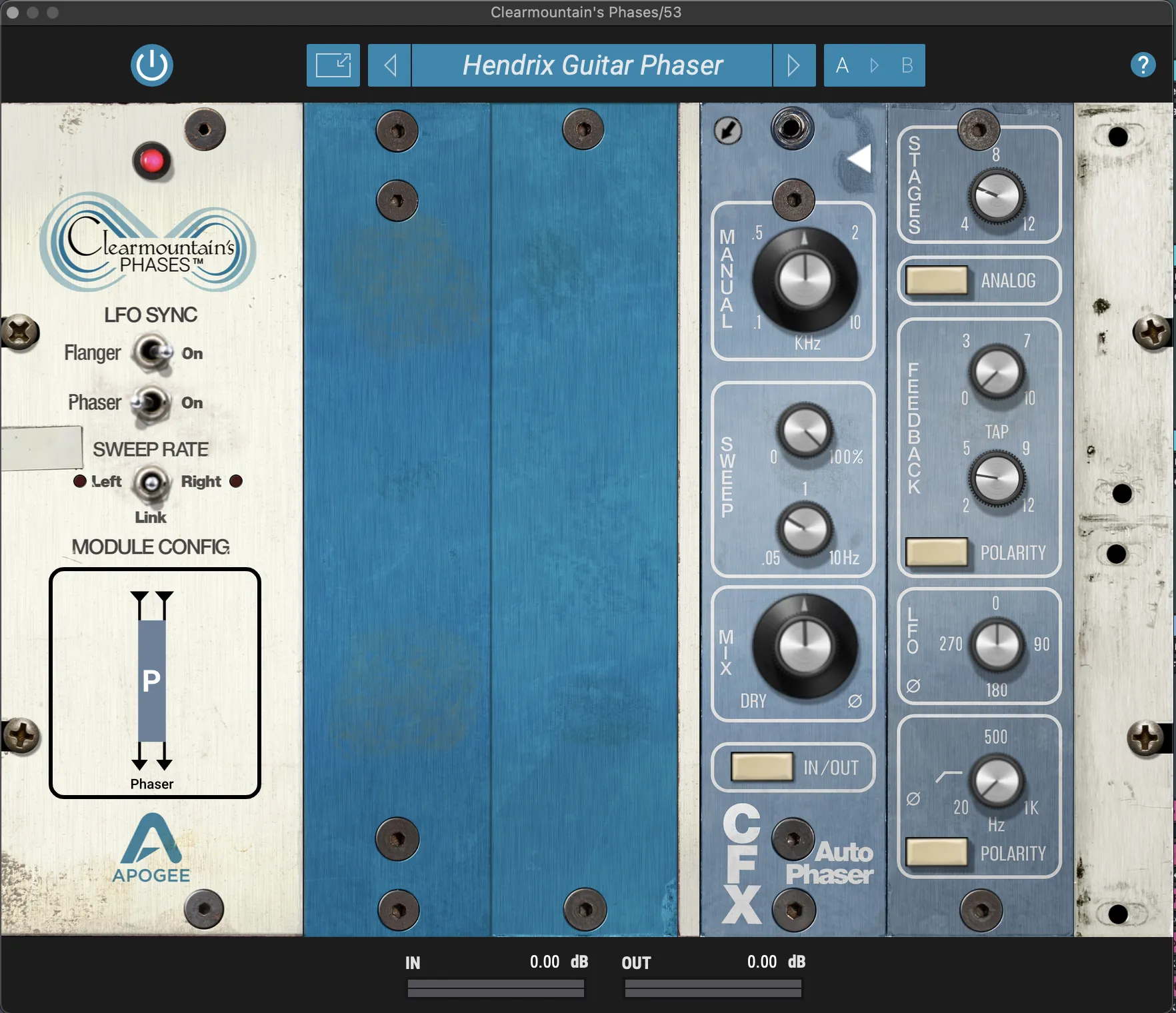
Task: Click the red LED indicator light
Action: (x=151, y=161)
